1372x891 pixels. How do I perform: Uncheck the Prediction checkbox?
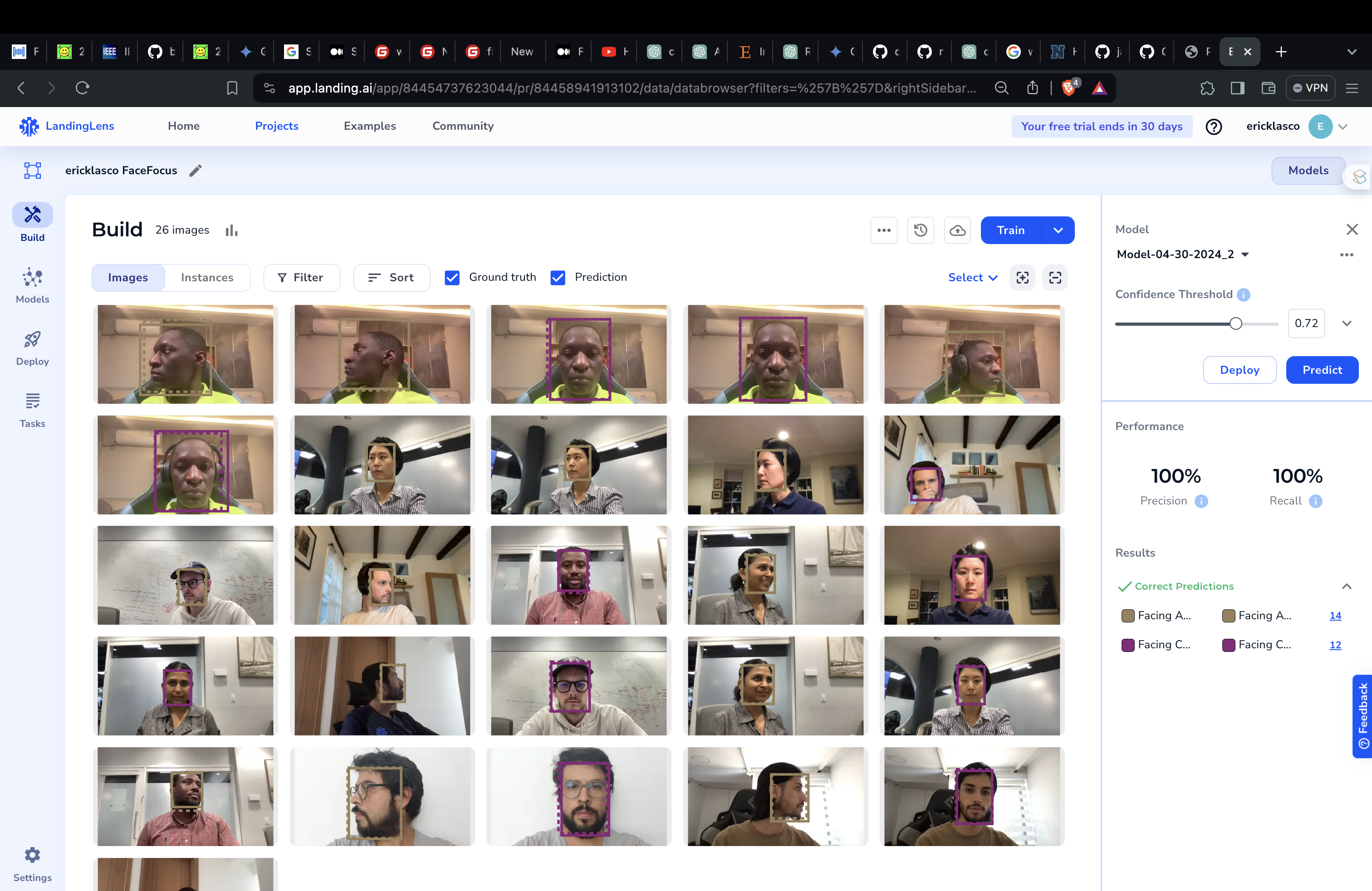pos(558,278)
